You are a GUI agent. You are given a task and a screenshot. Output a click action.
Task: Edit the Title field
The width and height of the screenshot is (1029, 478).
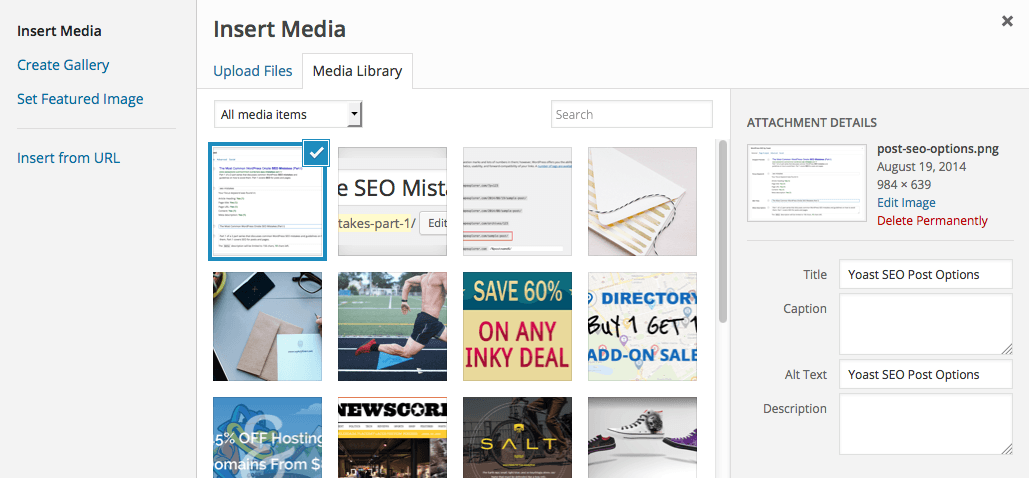click(x=926, y=274)
